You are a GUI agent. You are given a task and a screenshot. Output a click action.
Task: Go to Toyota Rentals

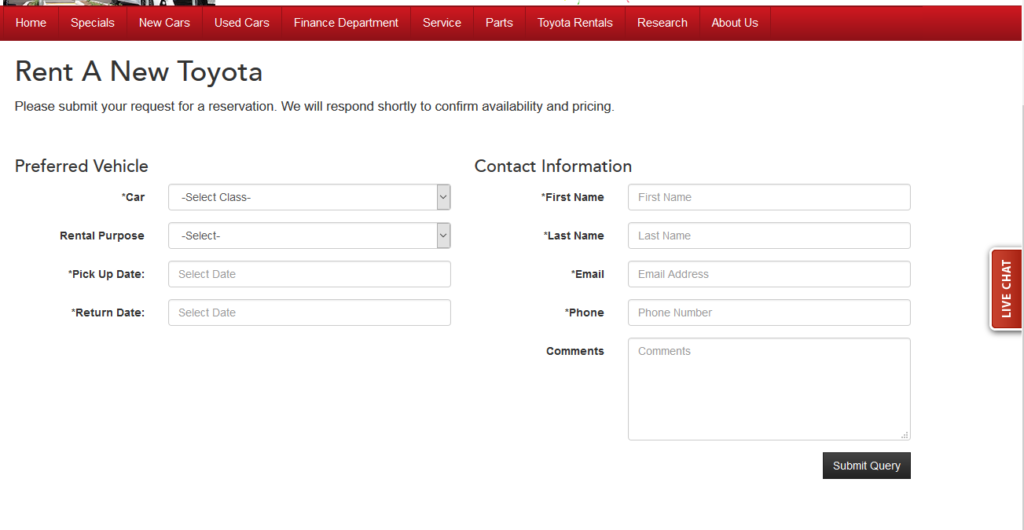pyautogui.click(x=575, y=23)
